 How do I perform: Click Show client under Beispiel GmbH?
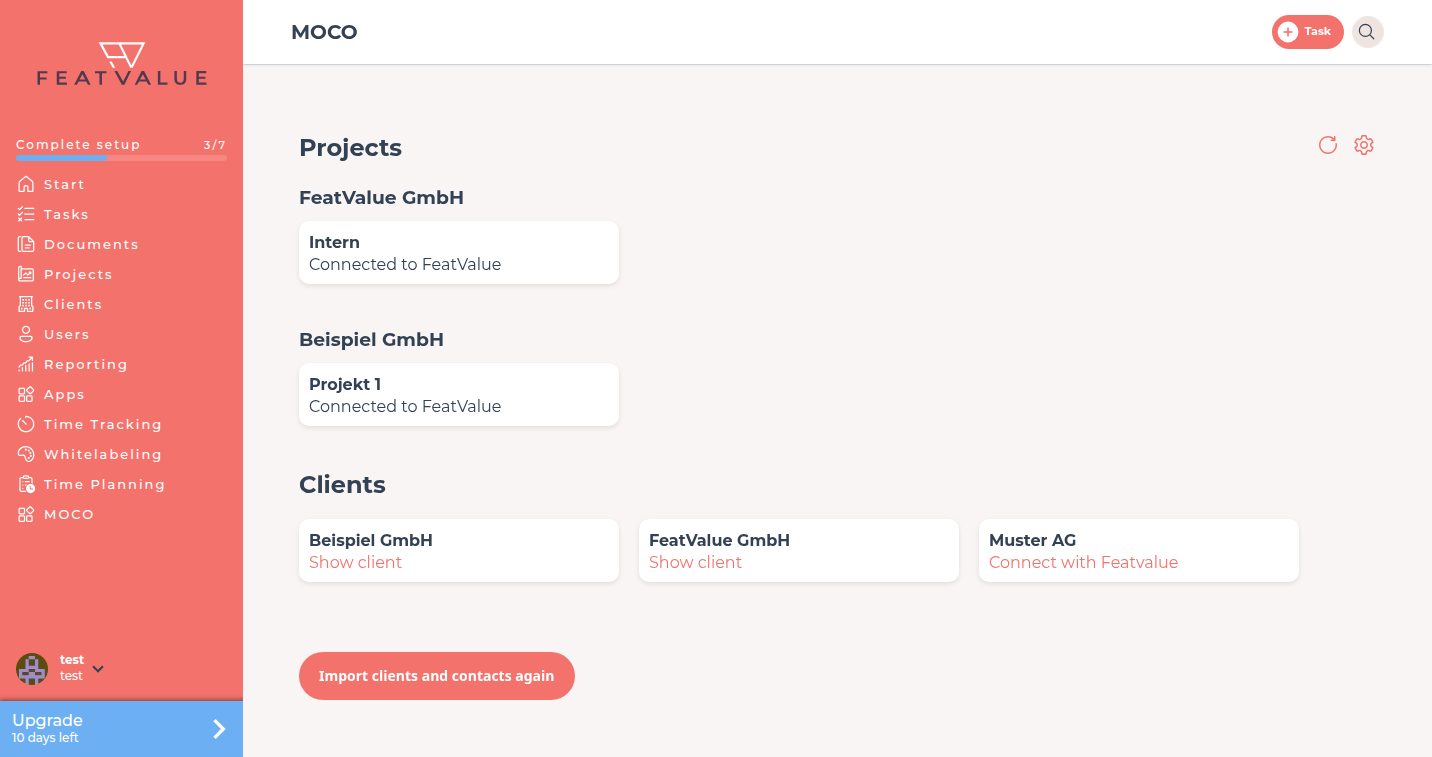click(x=355, y=562)
